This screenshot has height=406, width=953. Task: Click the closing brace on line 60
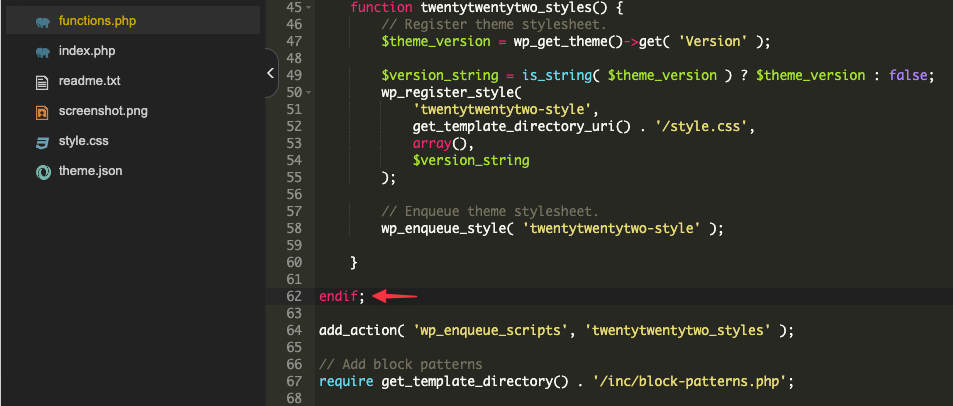point(354,263)
